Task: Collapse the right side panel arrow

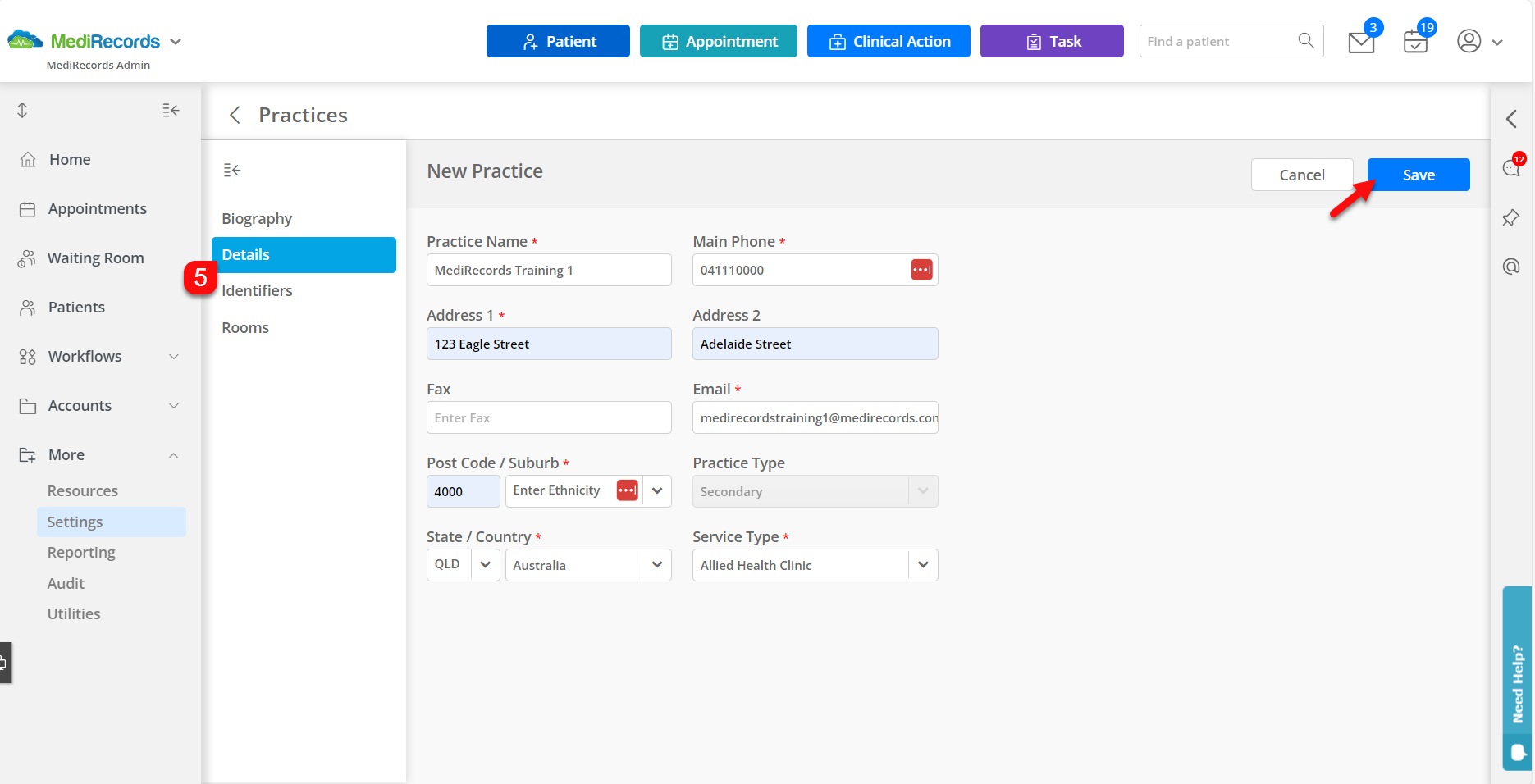Action: (1511, 119)
